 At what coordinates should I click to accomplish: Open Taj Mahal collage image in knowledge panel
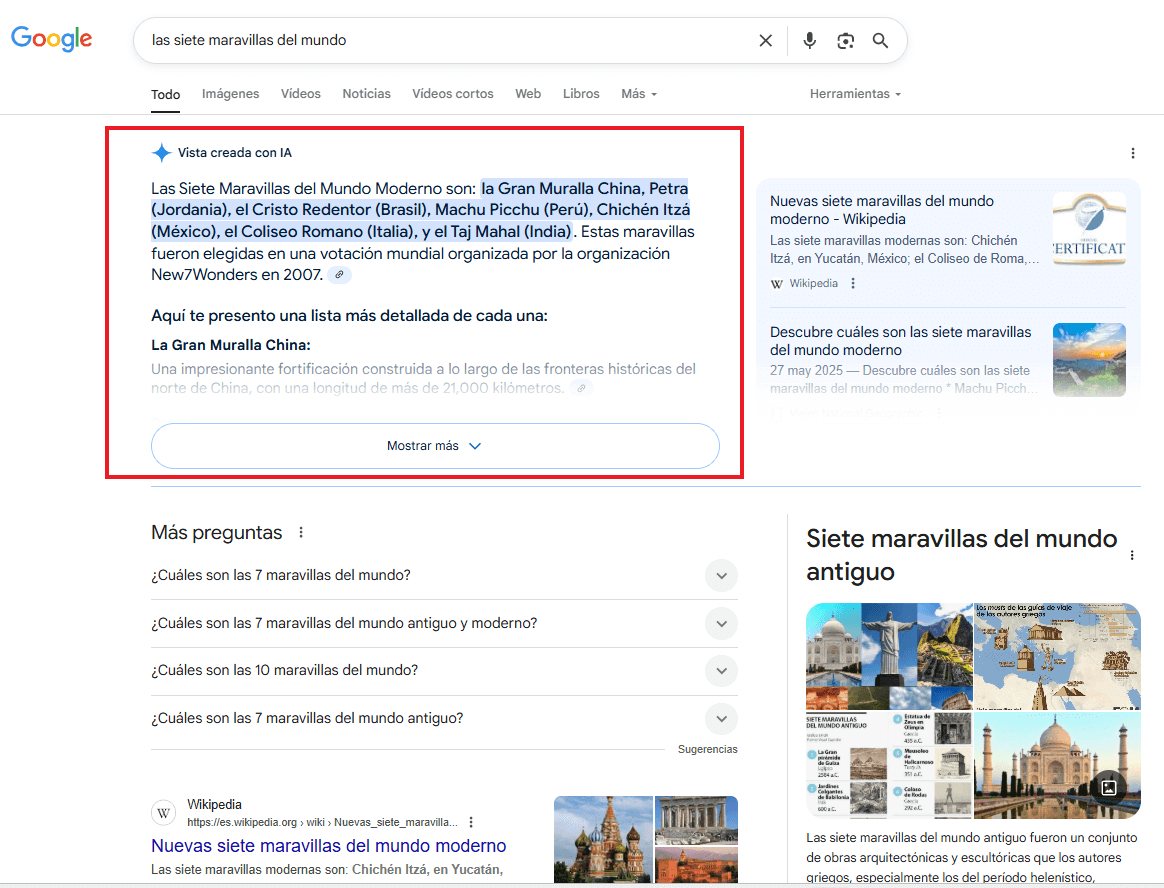[x=889, y=656]
